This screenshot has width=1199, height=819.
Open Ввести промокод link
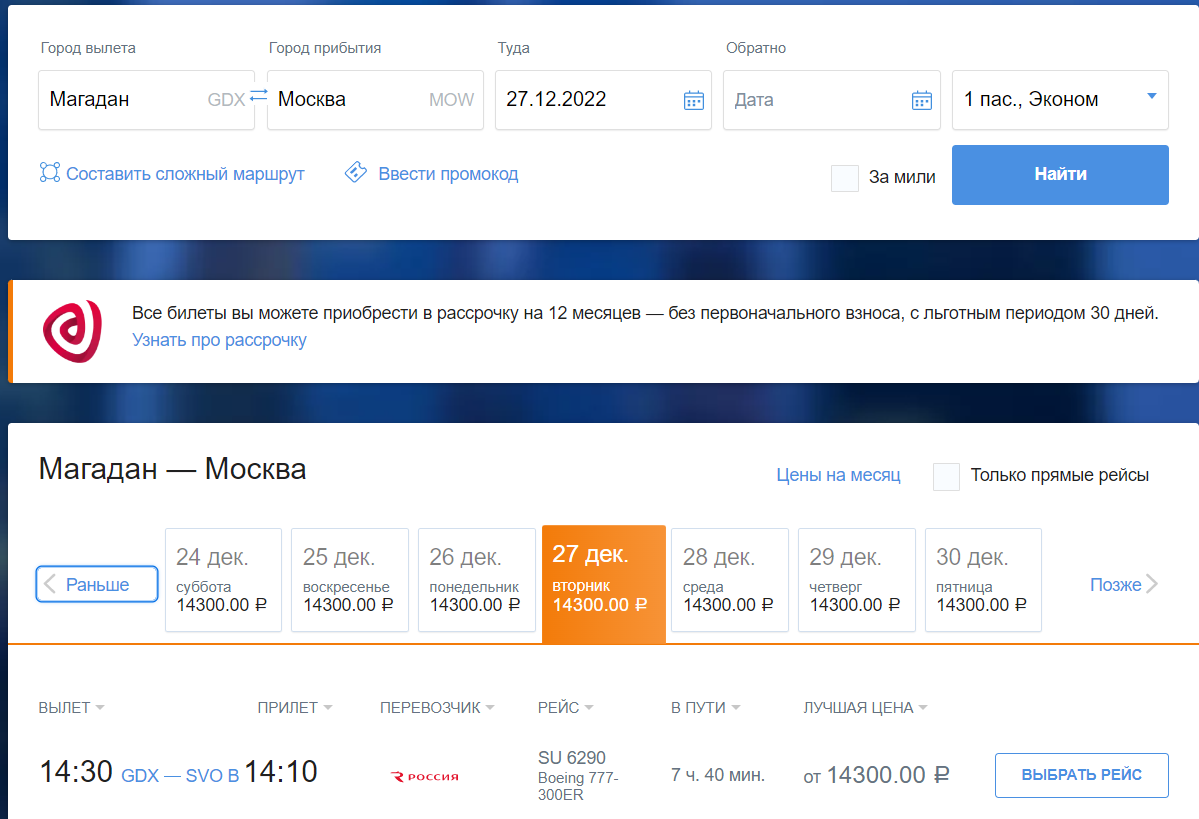click(448, 174)
